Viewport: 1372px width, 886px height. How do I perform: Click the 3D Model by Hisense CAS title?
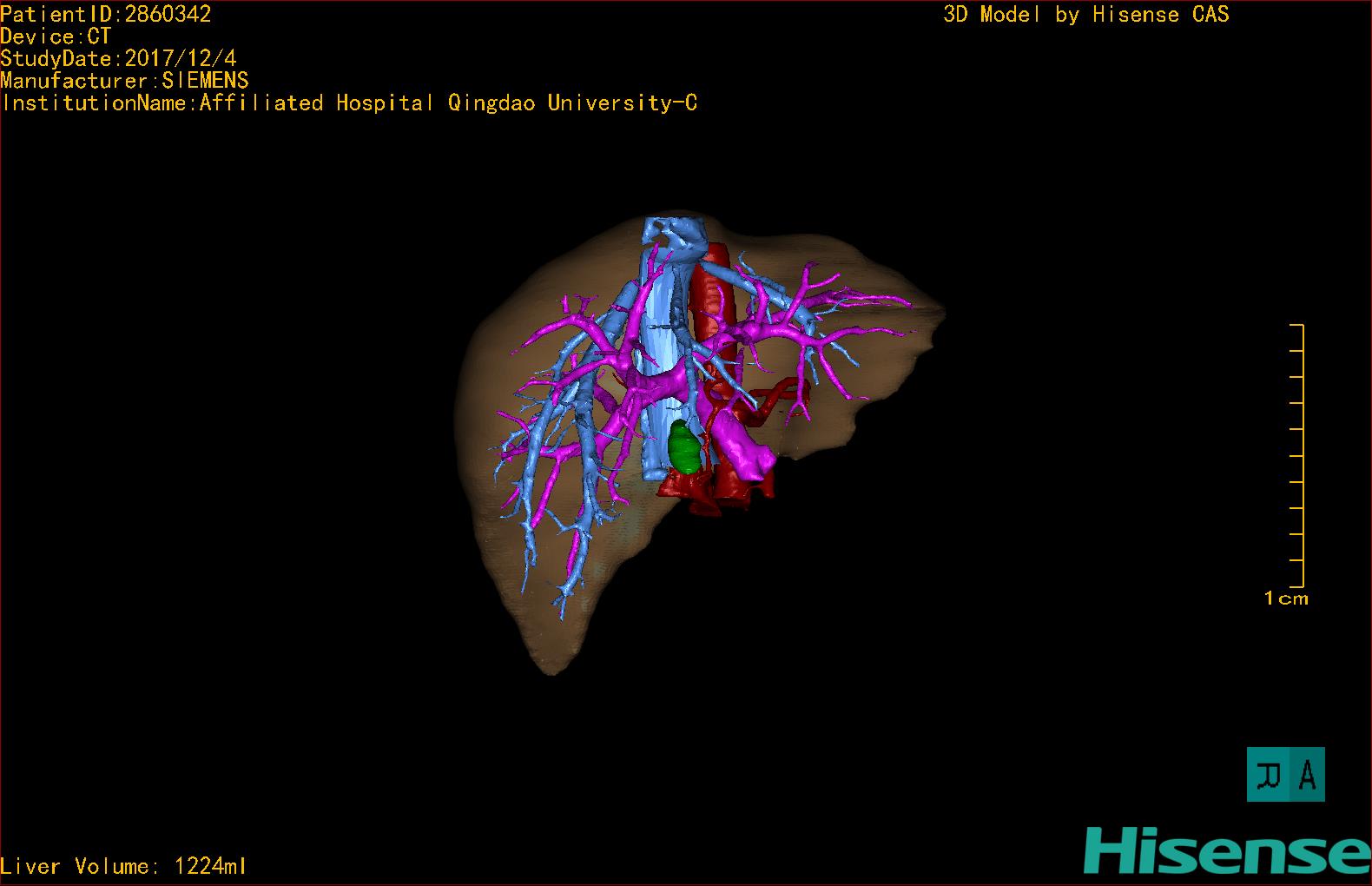point(1086,14)
